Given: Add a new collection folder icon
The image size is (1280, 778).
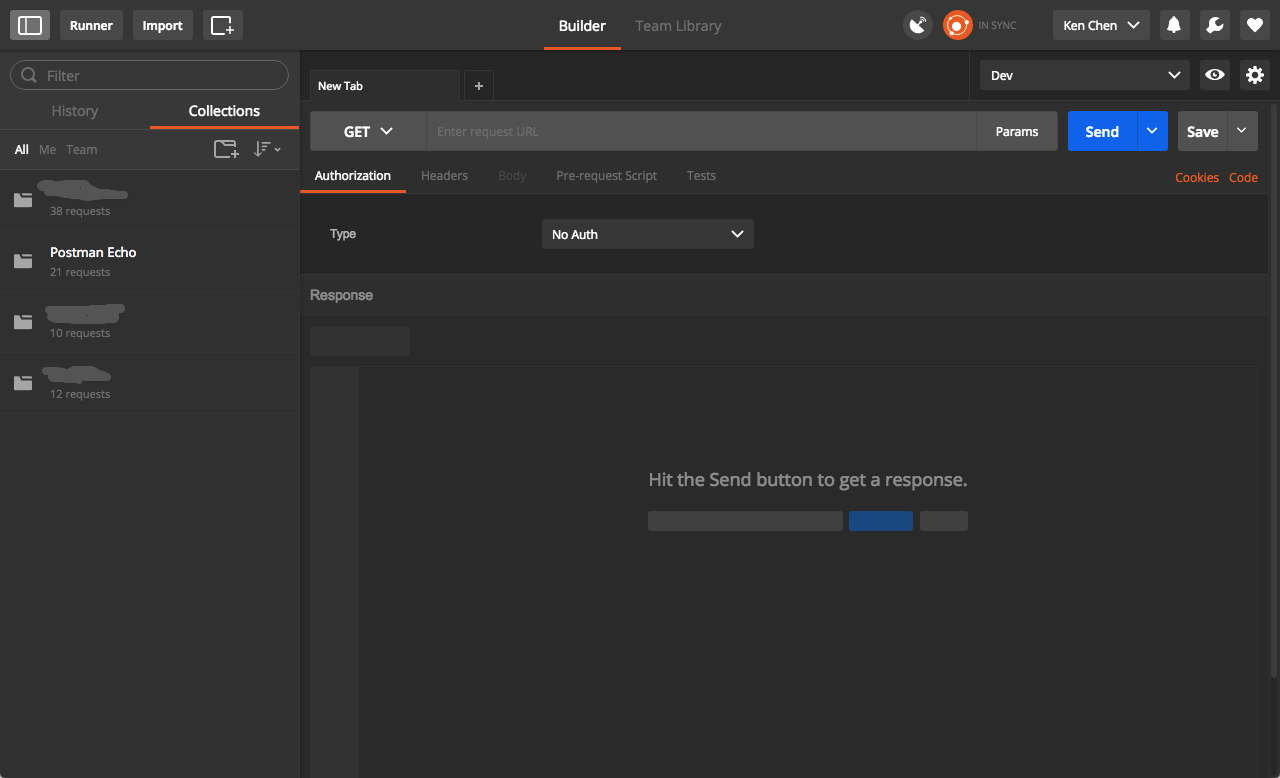Looking at the screenshot, I should click(x=227, y=149).
